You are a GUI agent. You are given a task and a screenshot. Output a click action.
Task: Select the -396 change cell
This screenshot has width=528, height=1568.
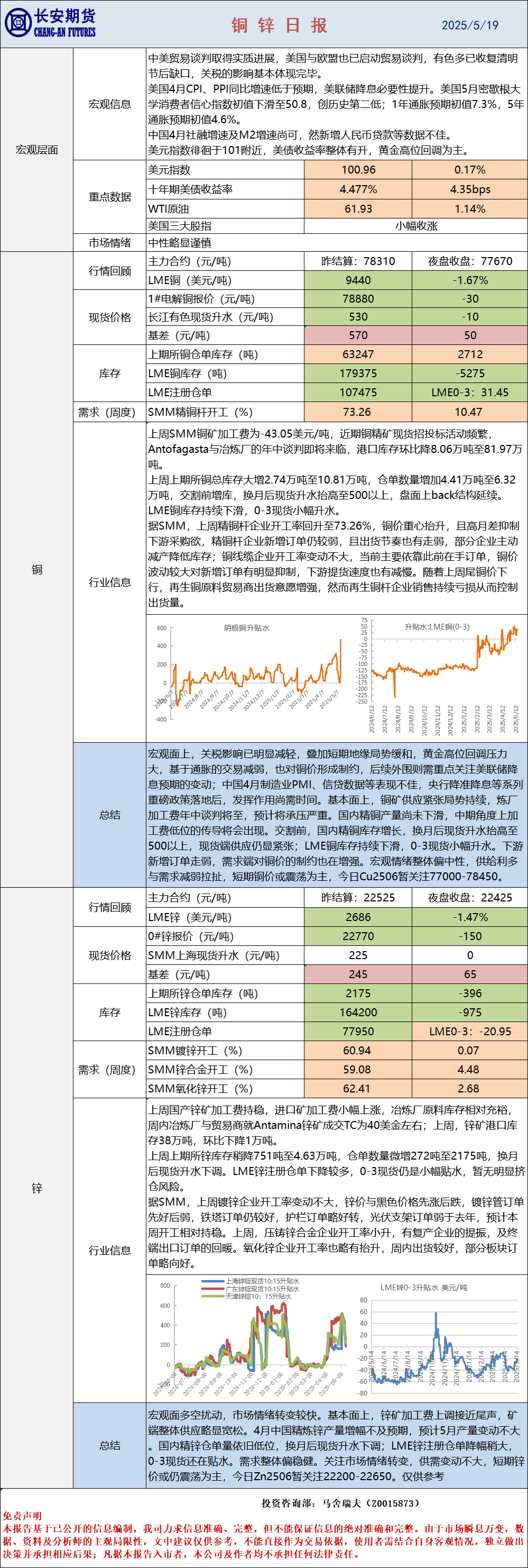click(470, 993)
